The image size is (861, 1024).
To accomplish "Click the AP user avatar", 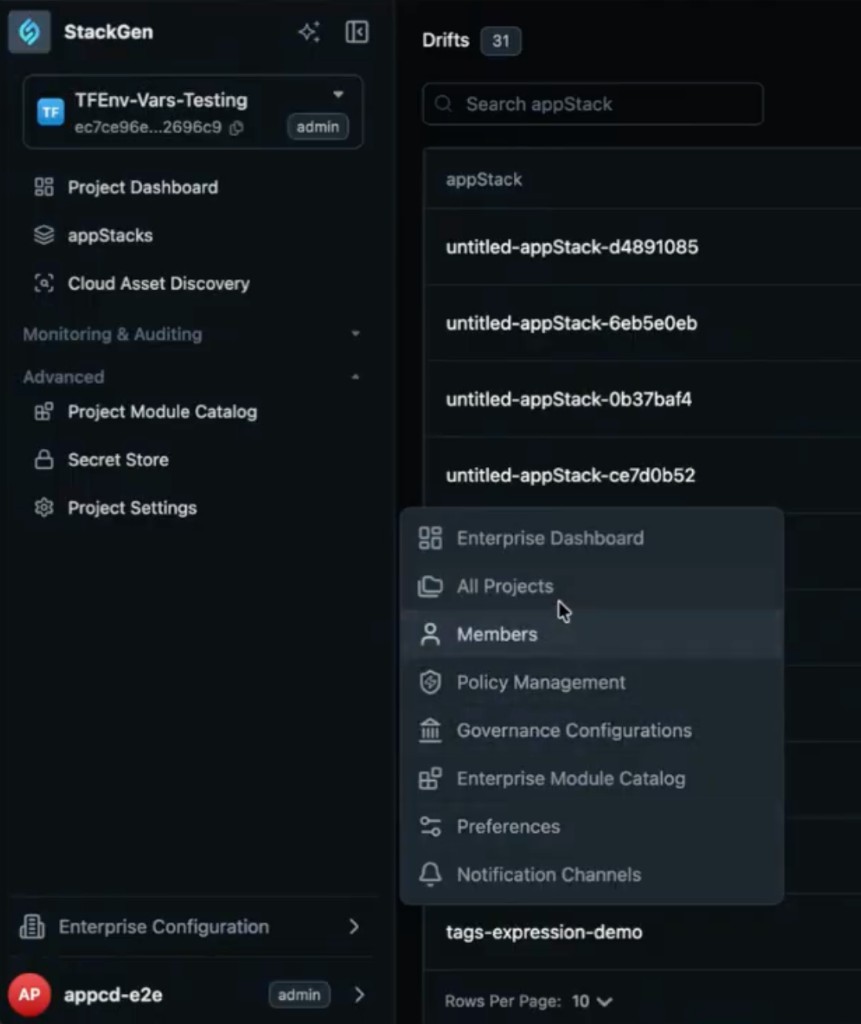I will coord(29,995).
